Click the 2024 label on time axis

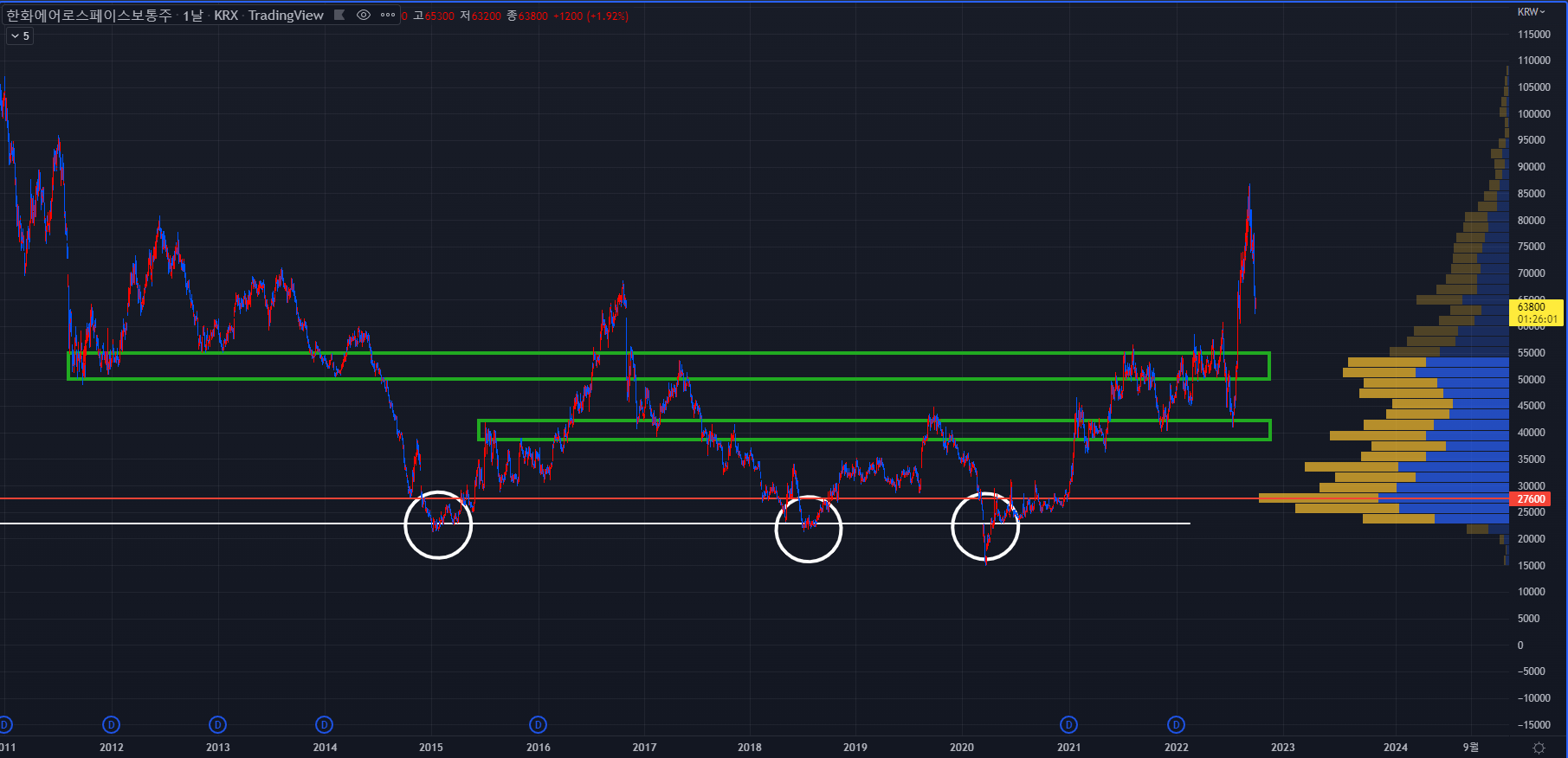click(1395, 748)
